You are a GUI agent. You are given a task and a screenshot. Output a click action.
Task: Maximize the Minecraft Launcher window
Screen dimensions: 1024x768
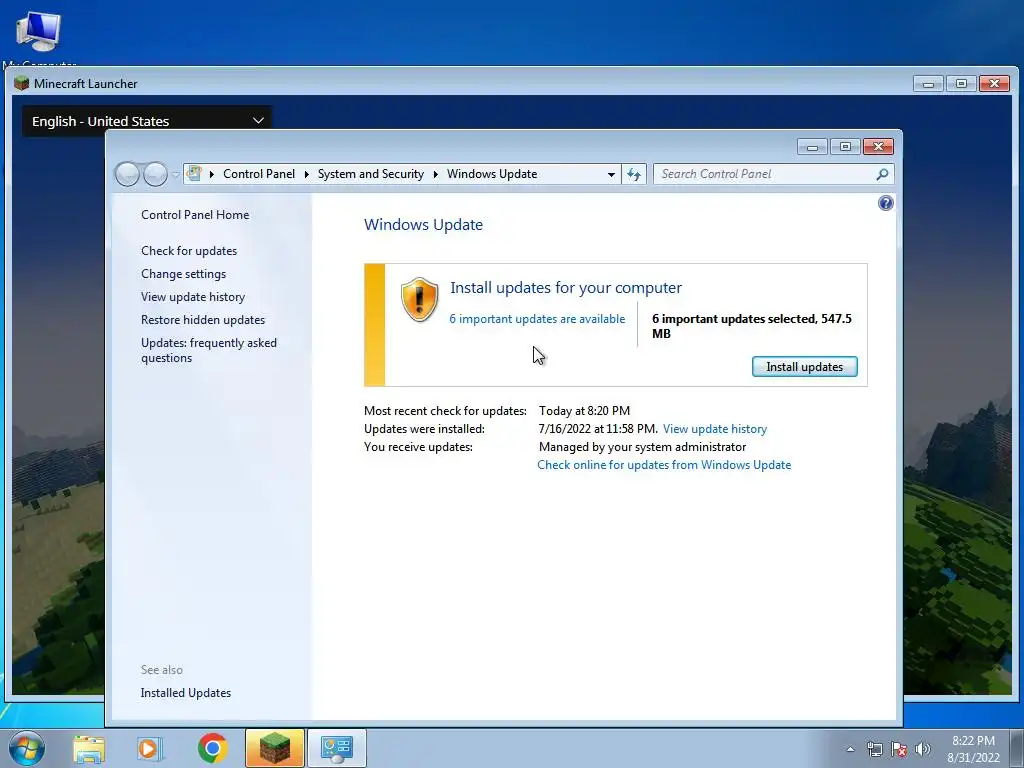(x=961, y=84)
